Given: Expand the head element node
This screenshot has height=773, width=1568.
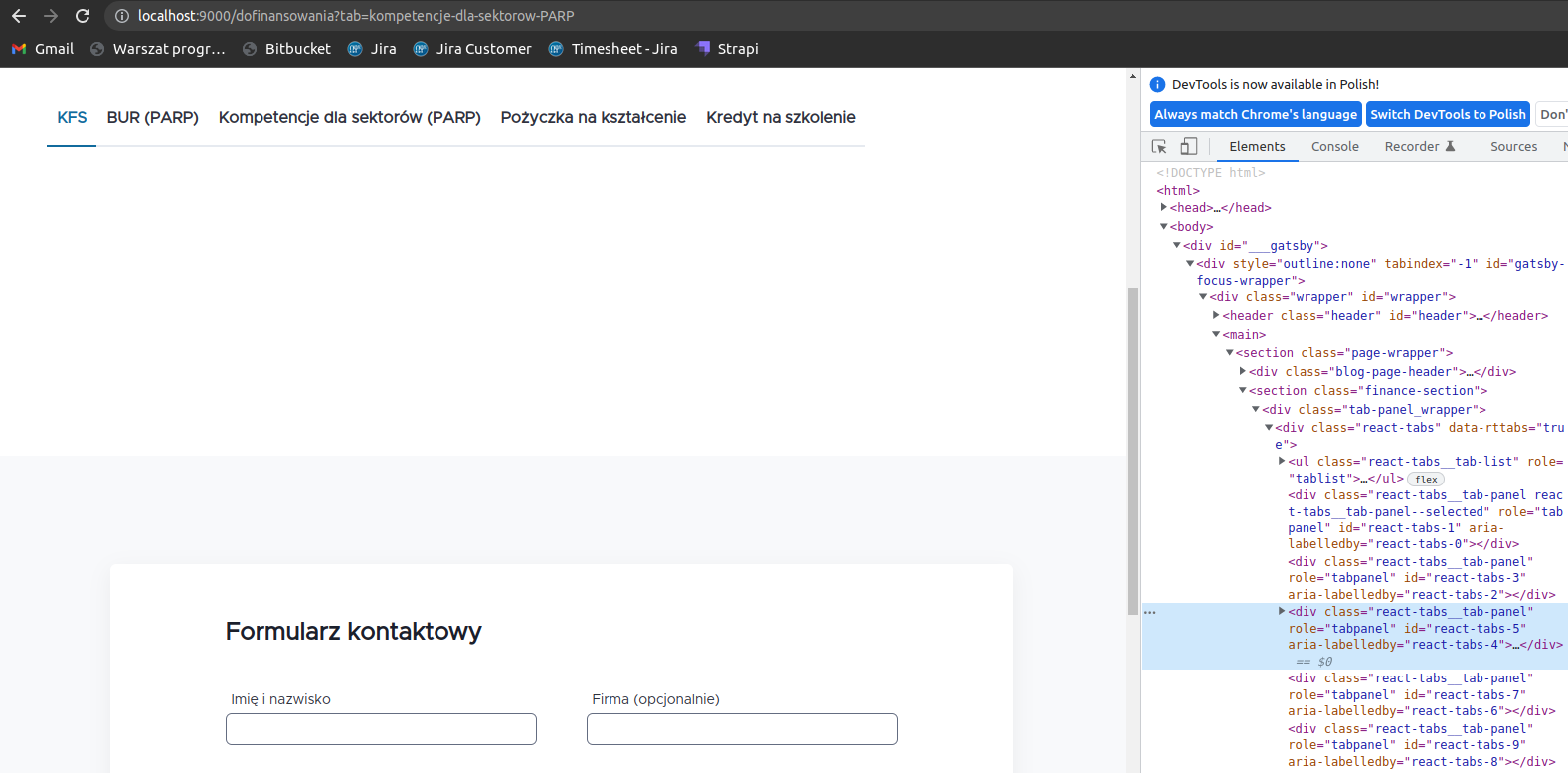Looking at the screenshot, I should [1164, 208].
